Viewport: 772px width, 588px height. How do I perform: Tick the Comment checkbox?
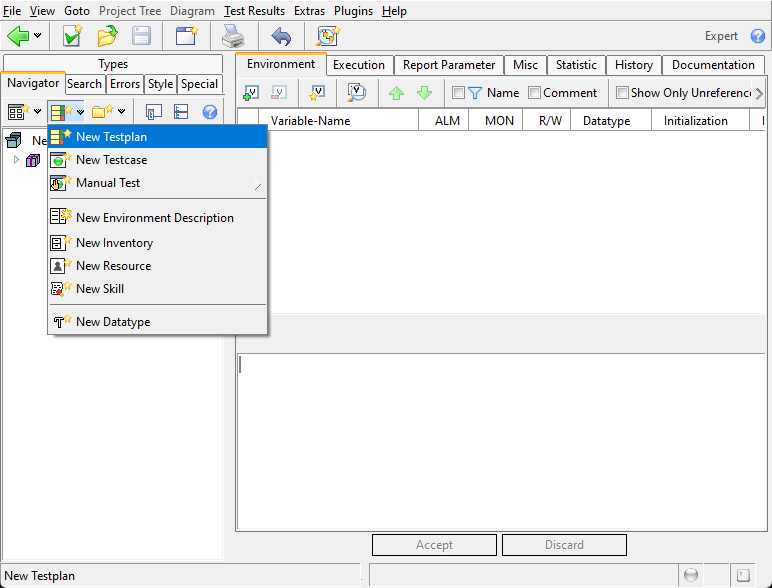tap(534, 93)
